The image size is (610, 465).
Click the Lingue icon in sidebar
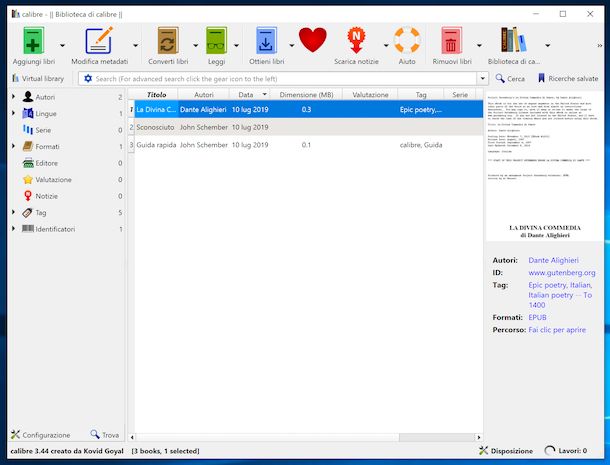coord(28,113)
